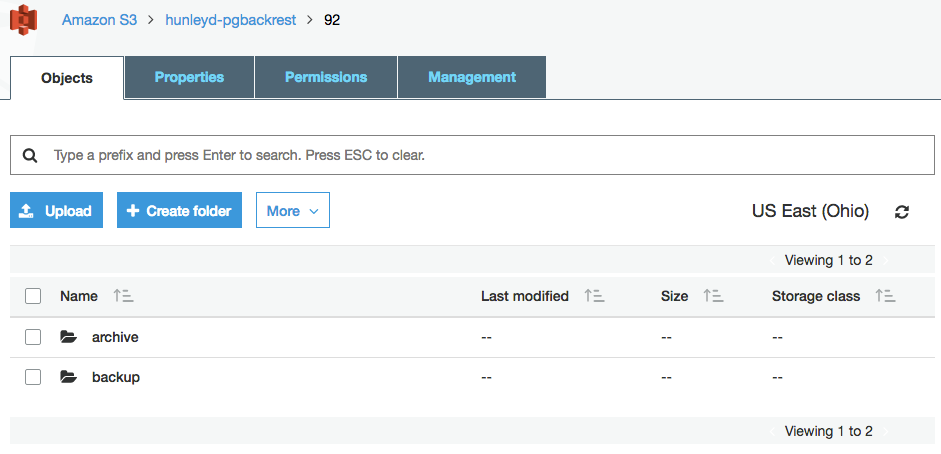Sort by Size using its sort icon
Viewport: 941px width, 454px height.
714,296
